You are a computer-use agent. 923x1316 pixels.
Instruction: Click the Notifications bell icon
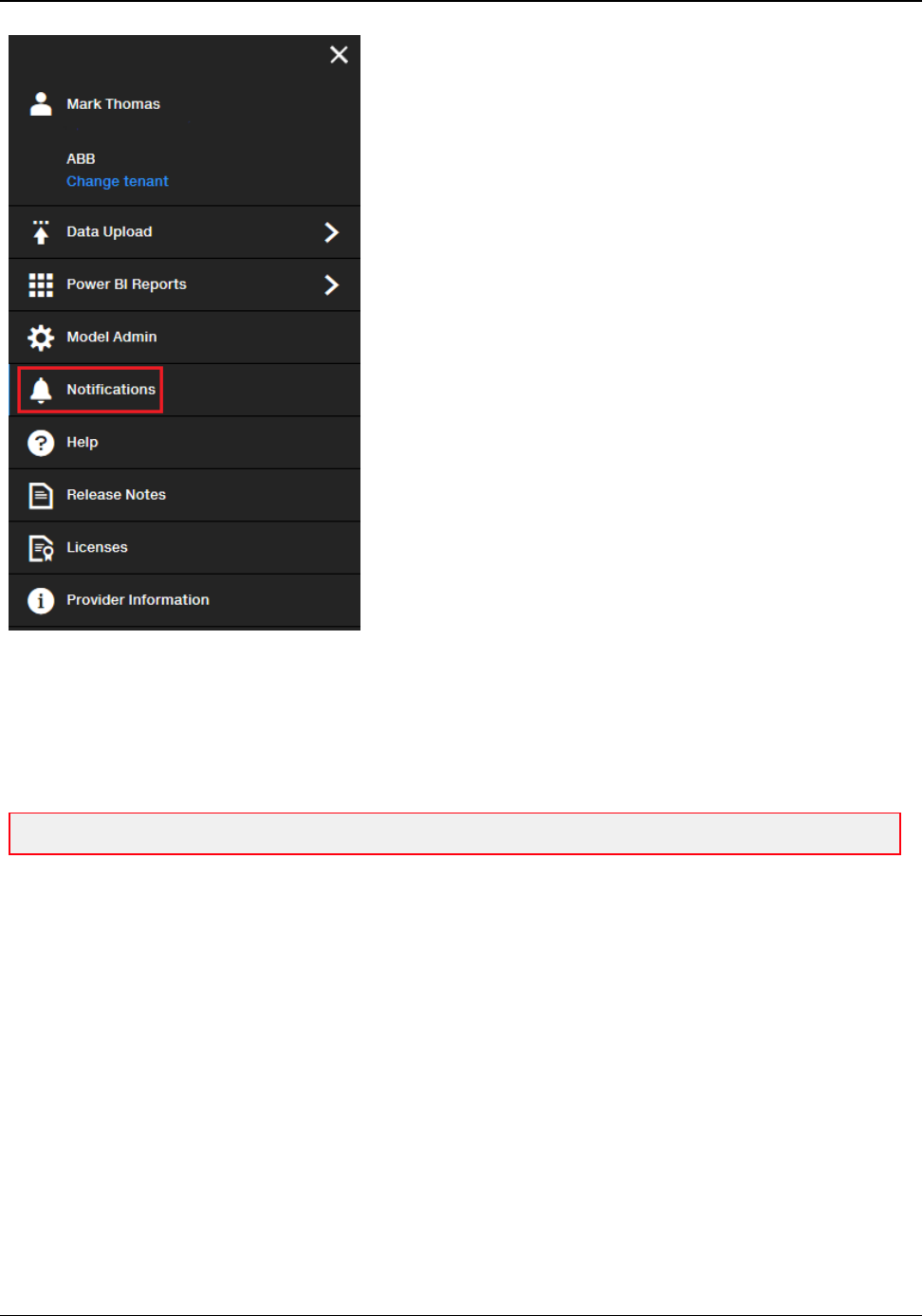41,391
